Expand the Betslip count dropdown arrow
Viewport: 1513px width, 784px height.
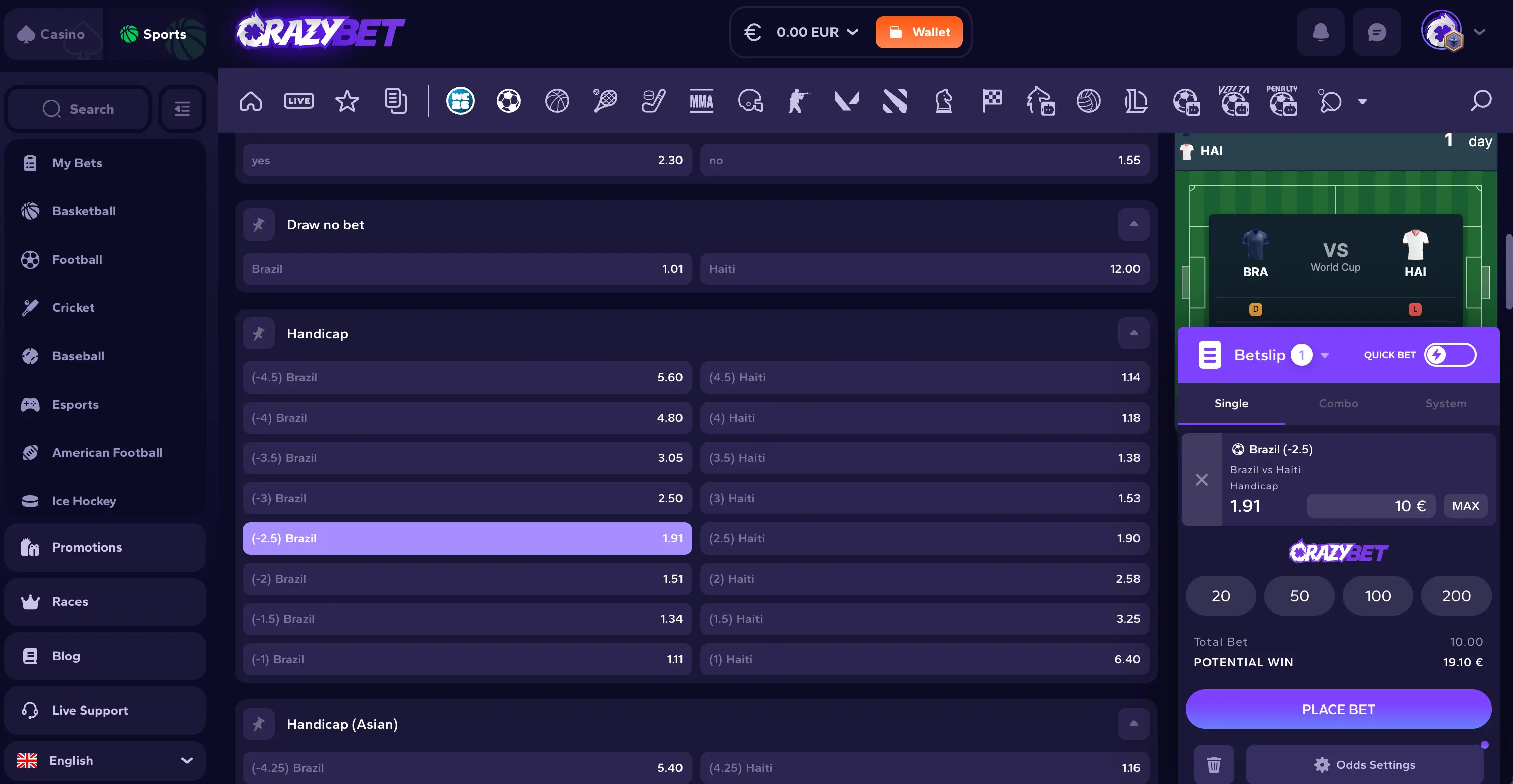point(1325,355)
